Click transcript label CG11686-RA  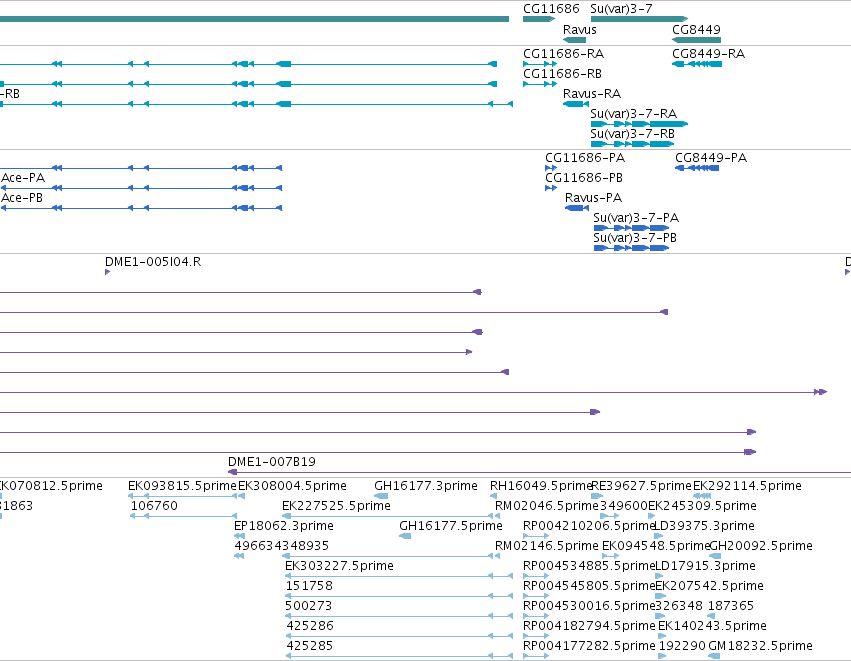pos(563,54)
